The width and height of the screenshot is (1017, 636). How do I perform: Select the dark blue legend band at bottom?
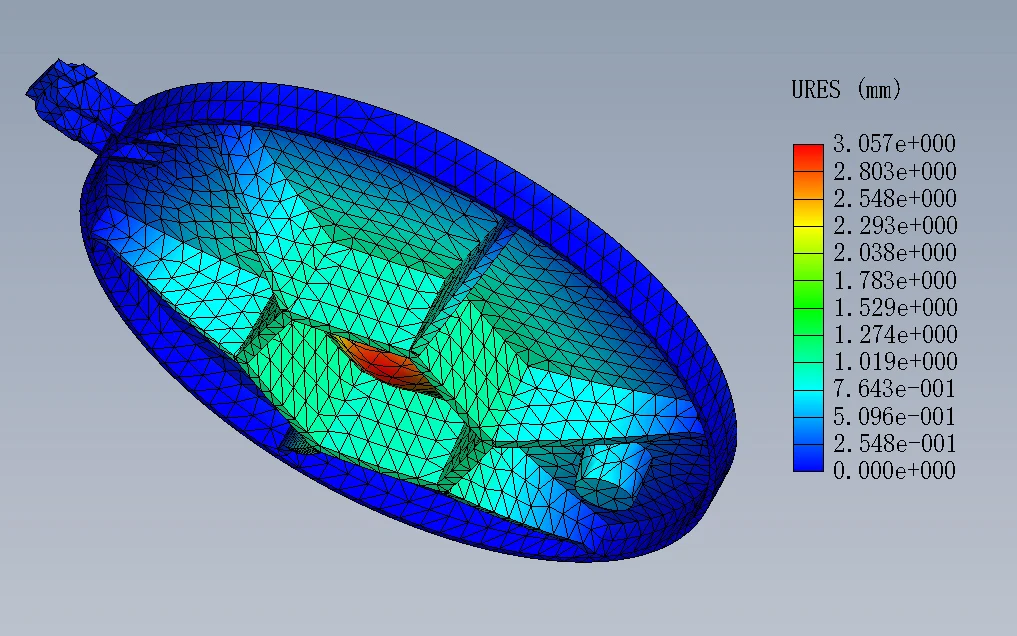[x=808, y=458]
